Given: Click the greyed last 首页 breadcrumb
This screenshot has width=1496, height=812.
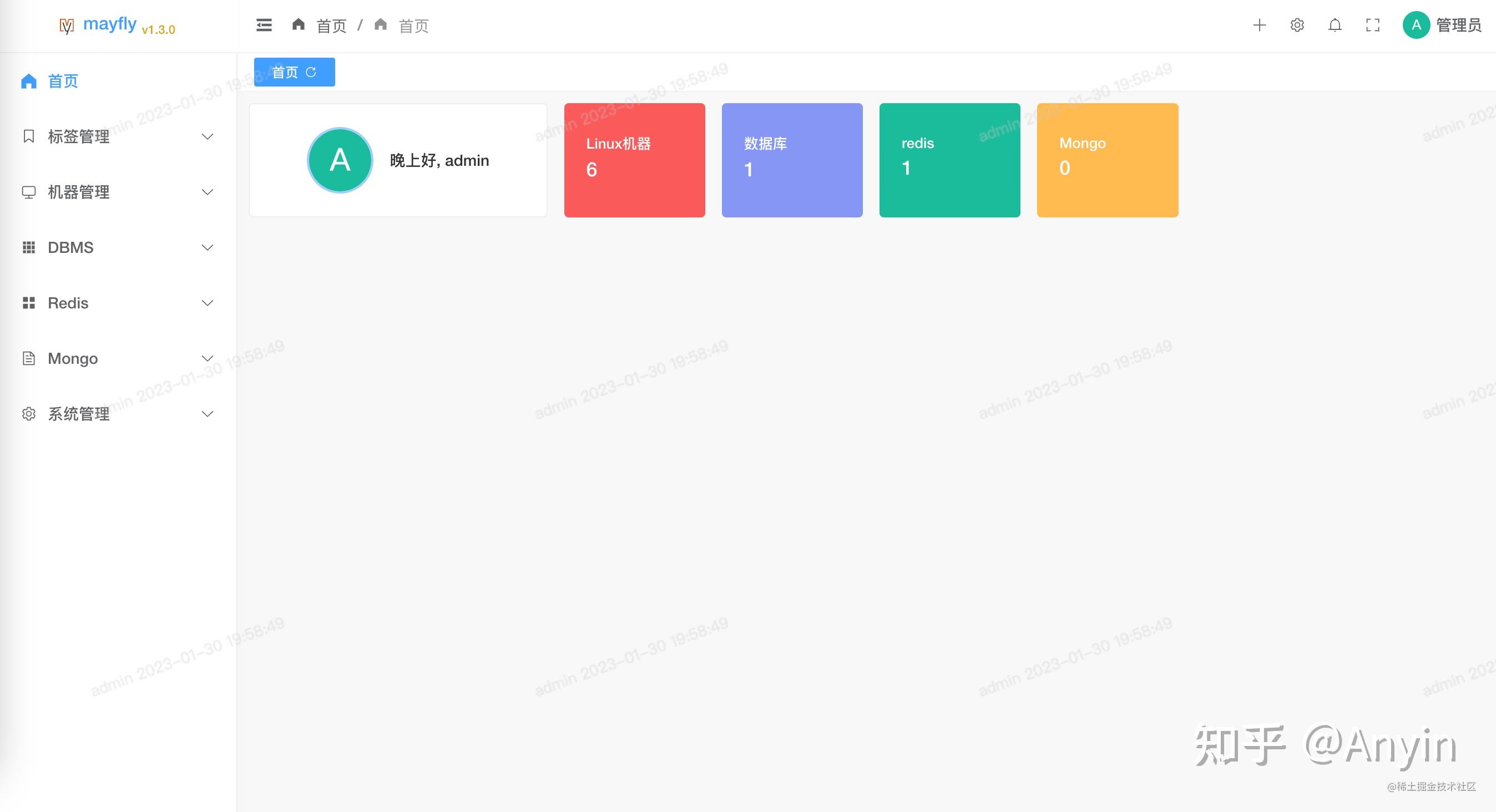Looking at the screenshot, I should [413, 26].
